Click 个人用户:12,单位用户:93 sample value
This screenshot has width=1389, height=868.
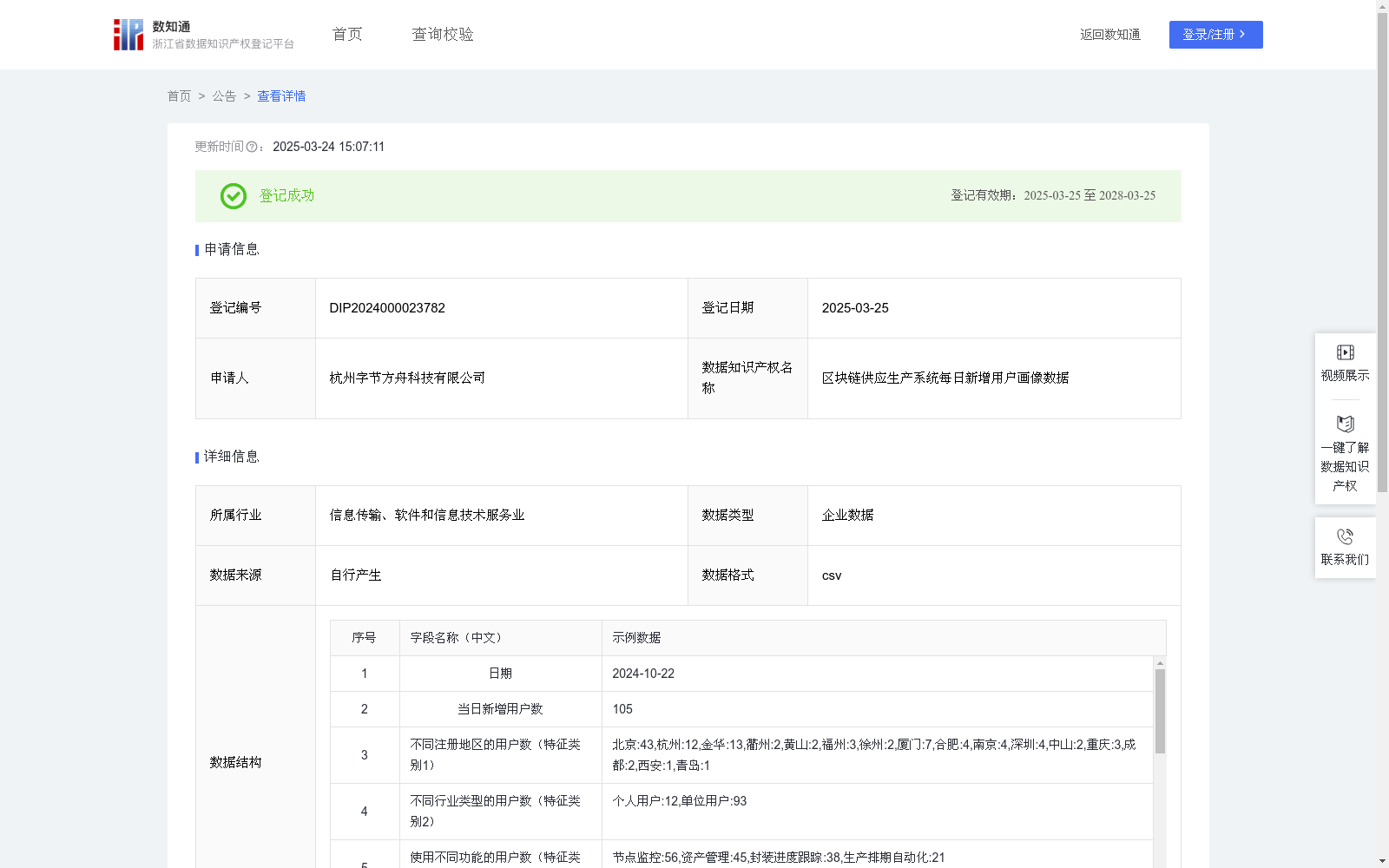click(679, 801)
